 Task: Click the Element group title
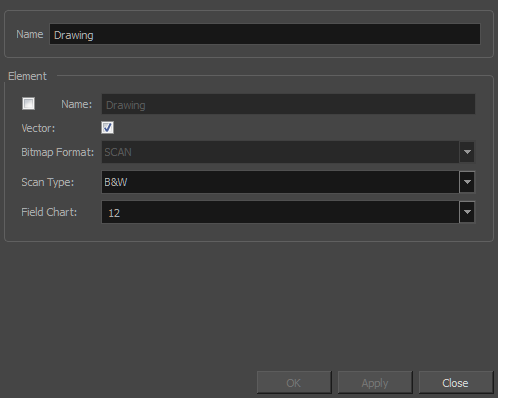click(x=27, y=76)
